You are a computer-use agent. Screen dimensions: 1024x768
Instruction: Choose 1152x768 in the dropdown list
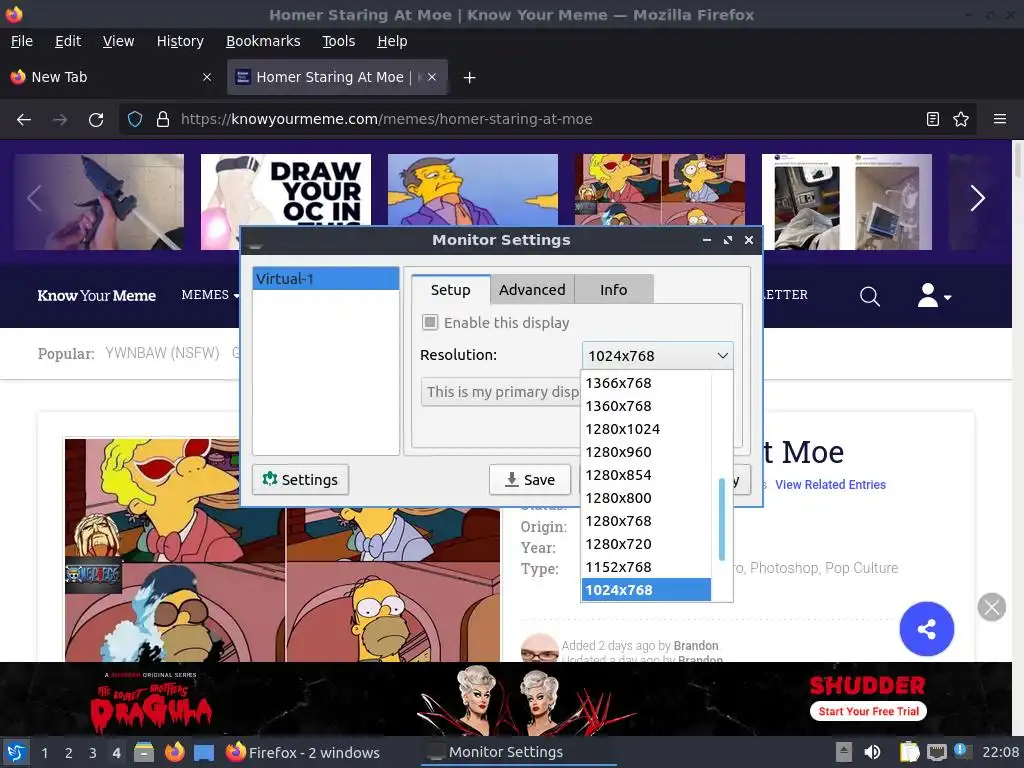[646, 567]
